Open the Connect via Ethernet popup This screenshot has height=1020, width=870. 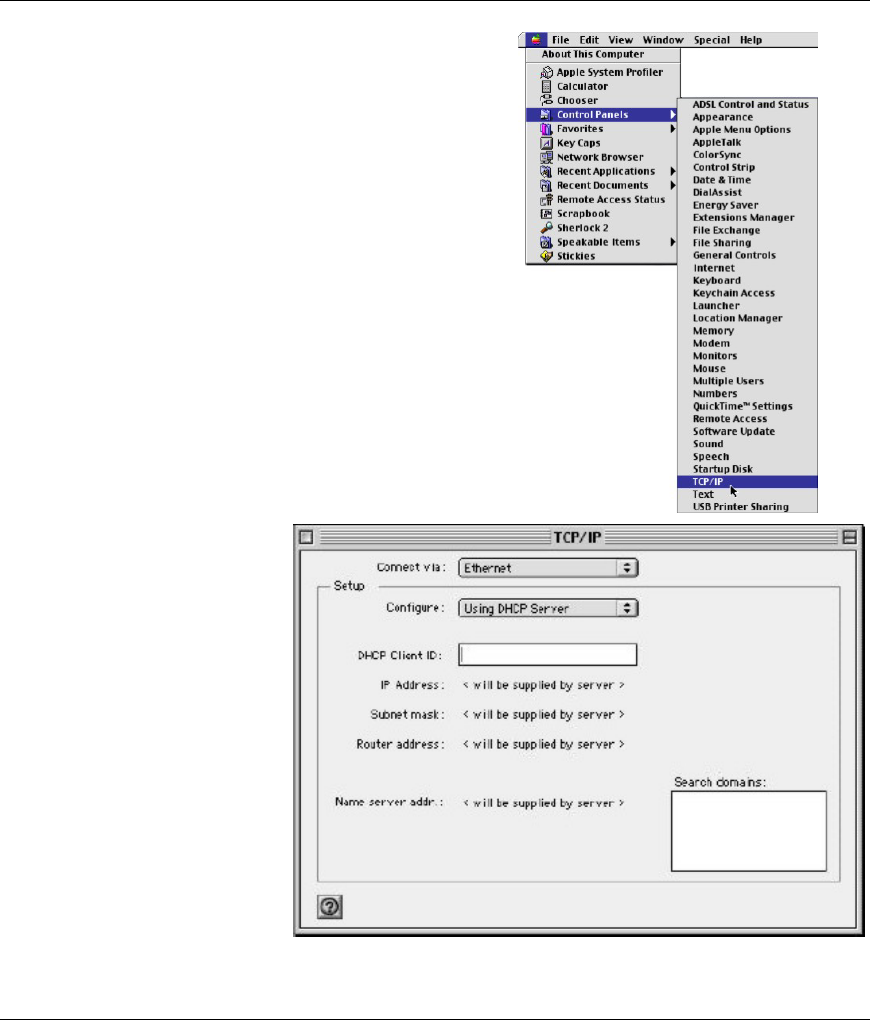click(548, 568)
